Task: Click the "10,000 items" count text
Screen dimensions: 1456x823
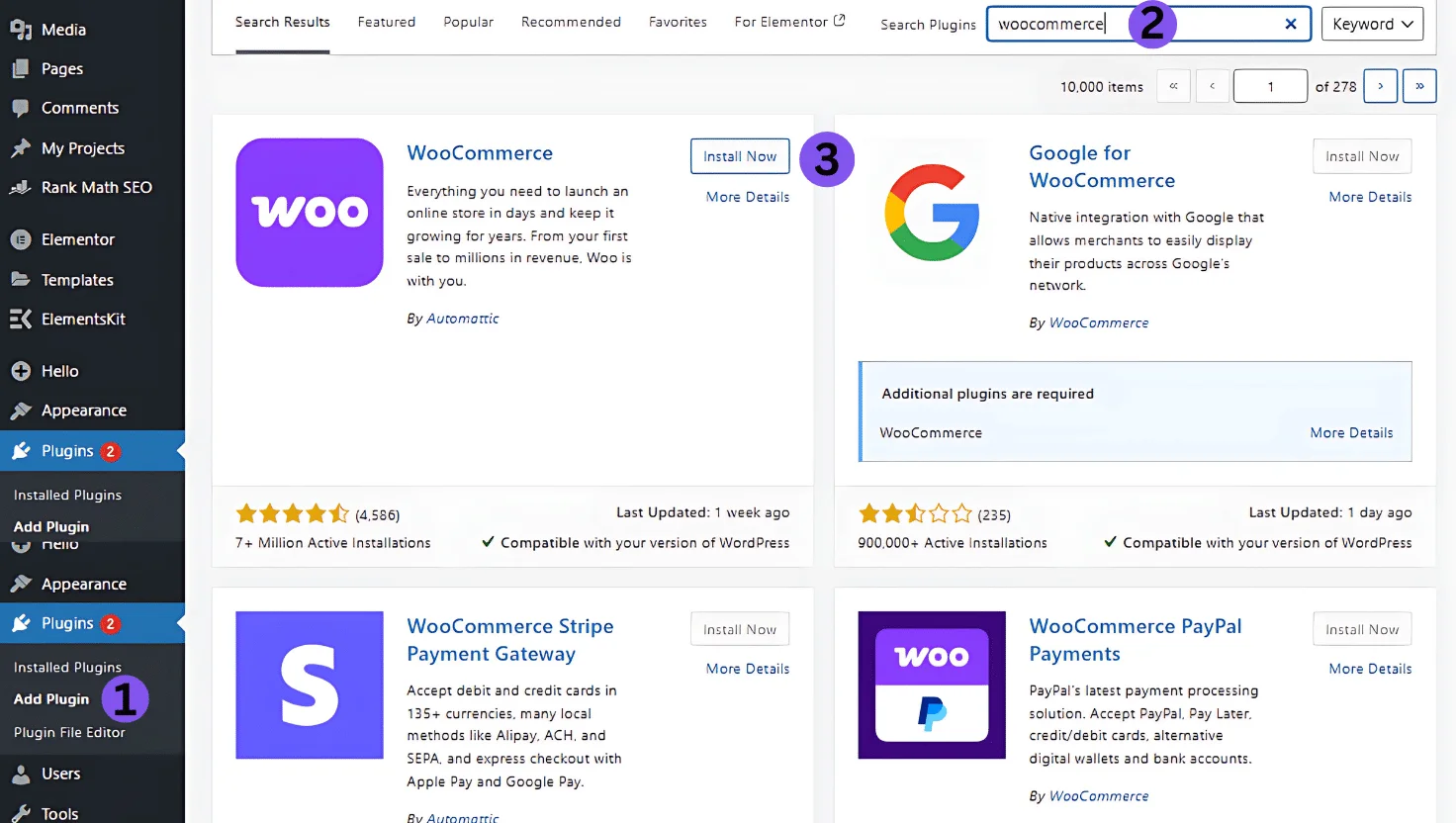Action: click(x=1102, y=87)
